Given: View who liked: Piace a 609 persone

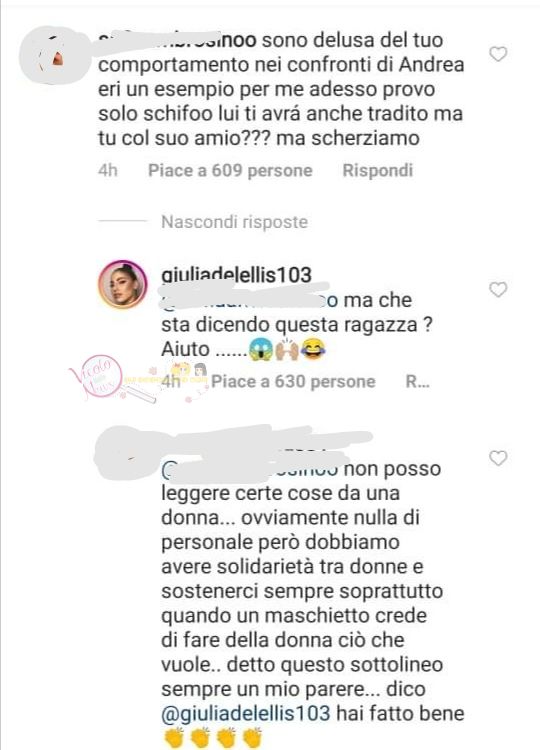Looking at the screenshot, I should pyautogui.click(x=230, y=170).
